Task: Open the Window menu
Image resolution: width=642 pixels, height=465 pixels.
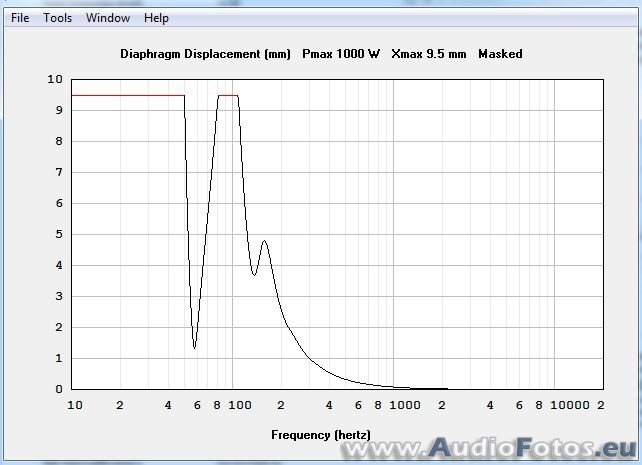Action: coord(108,18)
